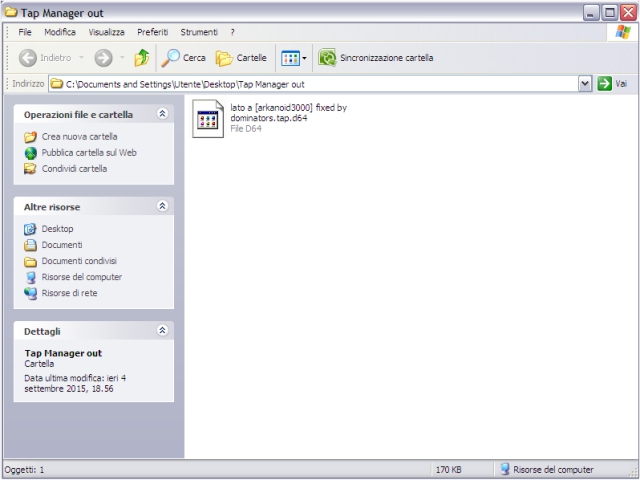Screen dimensions: 640x480
Task: Maximize the Tap Manager out window
Action: pyautogui.click(x=610, y=13)
